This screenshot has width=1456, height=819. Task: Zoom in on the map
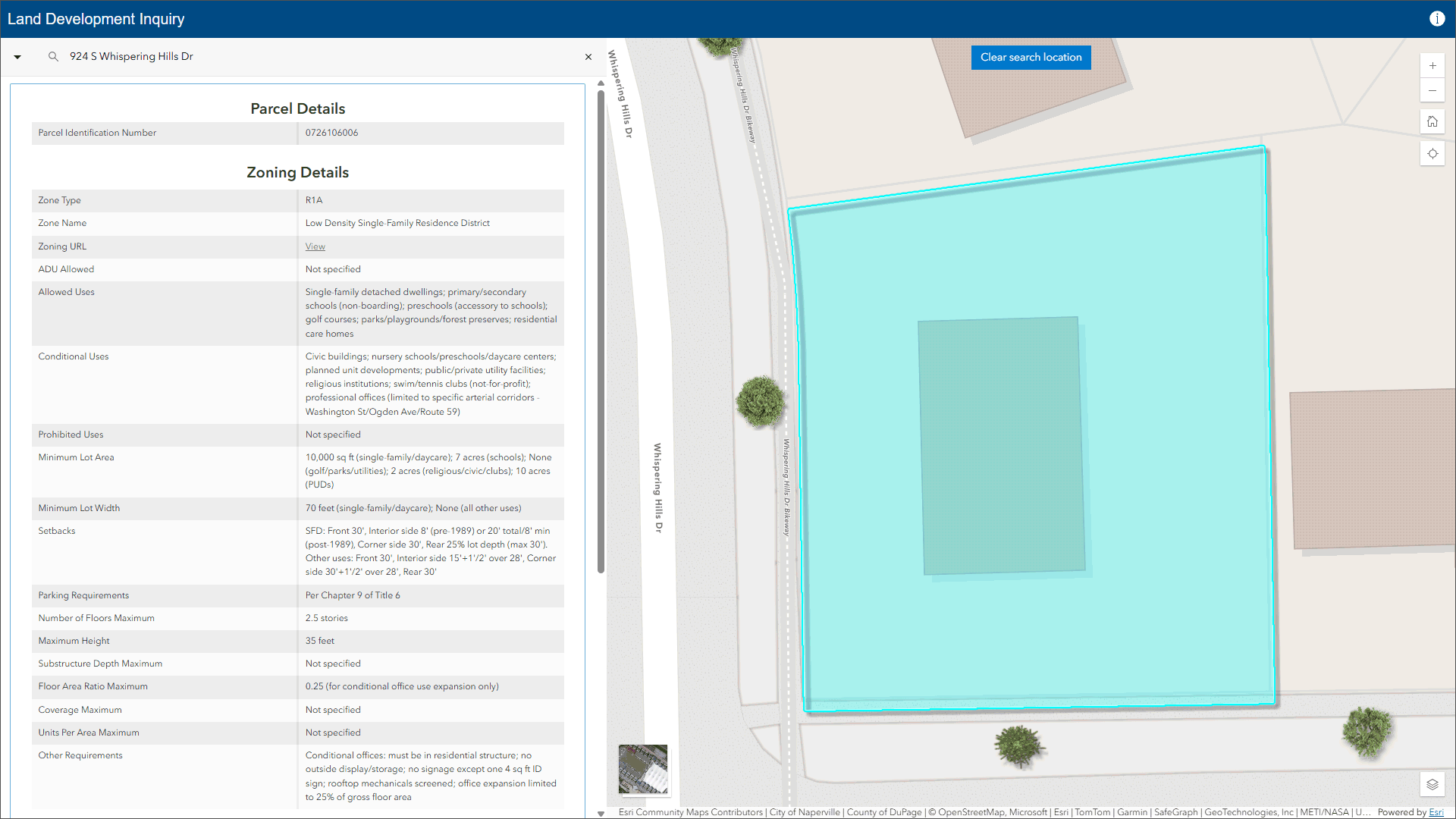point(1432,66)
